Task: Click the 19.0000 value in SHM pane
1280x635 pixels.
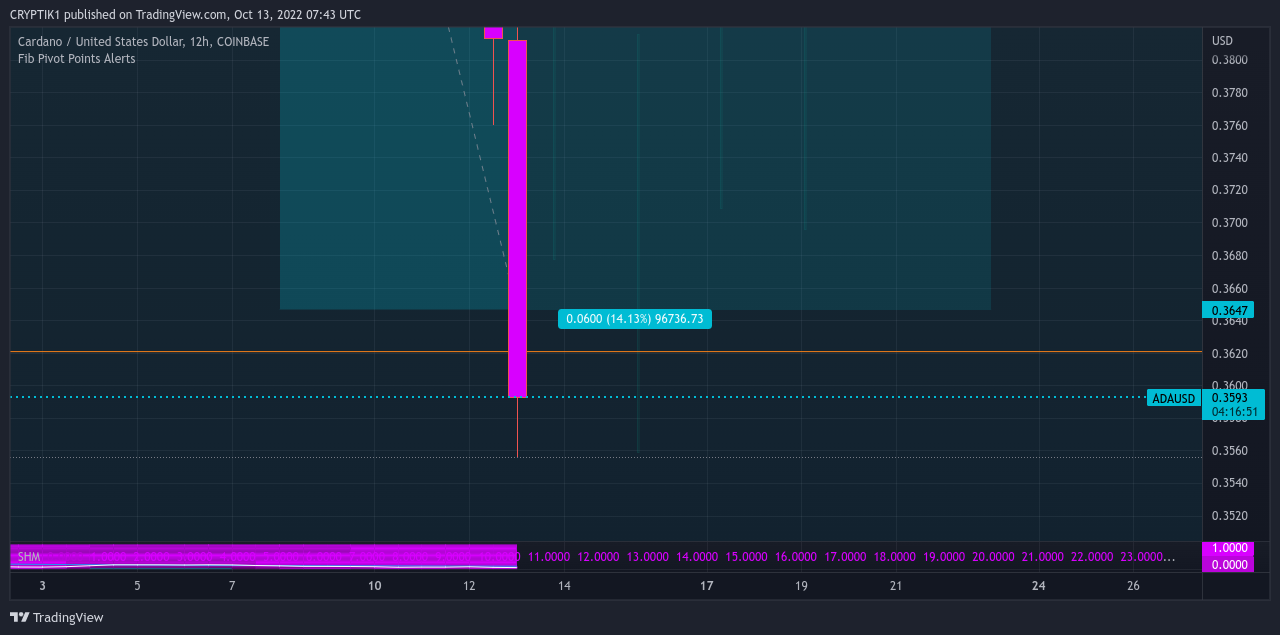Action: click(x=944, y=557)
